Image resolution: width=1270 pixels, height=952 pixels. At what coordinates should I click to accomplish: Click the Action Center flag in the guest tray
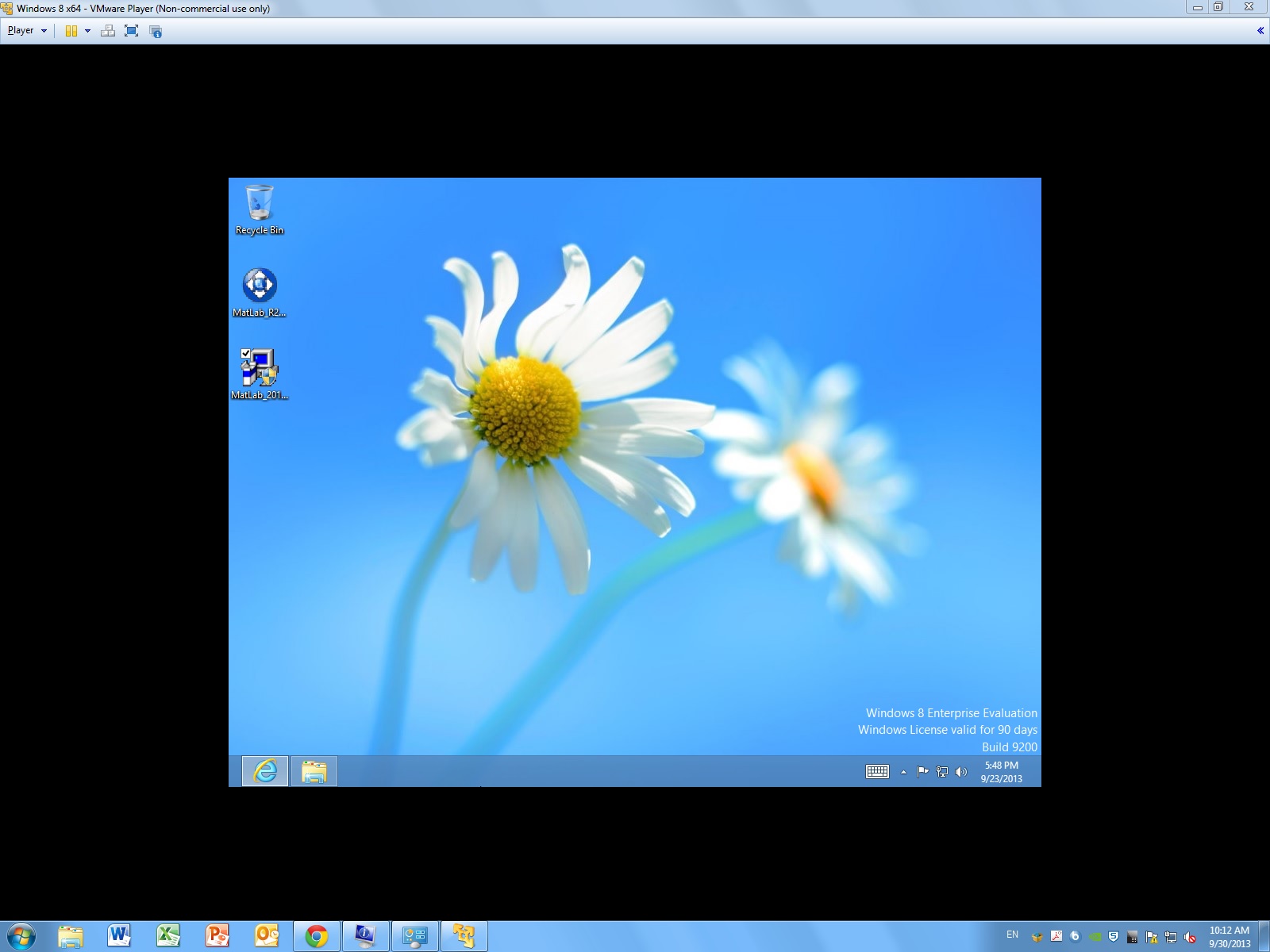[922, 771]
